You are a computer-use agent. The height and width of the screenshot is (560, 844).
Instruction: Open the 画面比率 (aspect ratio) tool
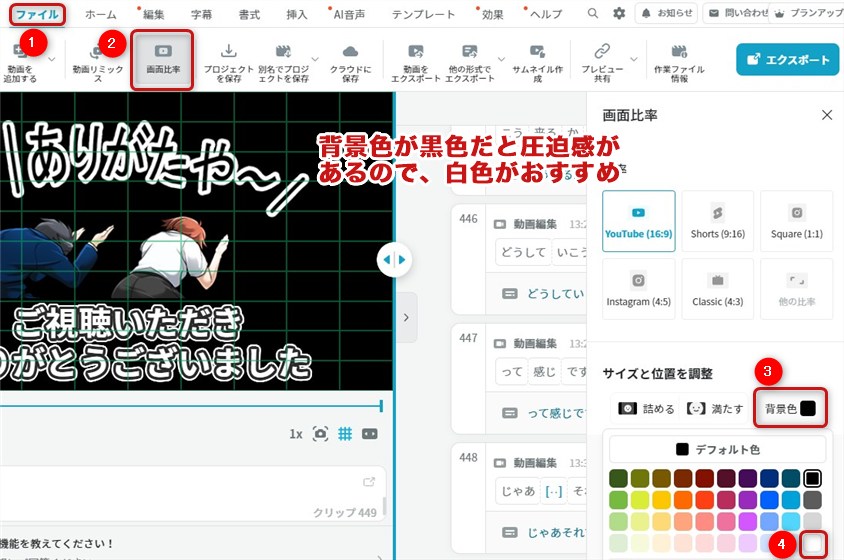163,60
